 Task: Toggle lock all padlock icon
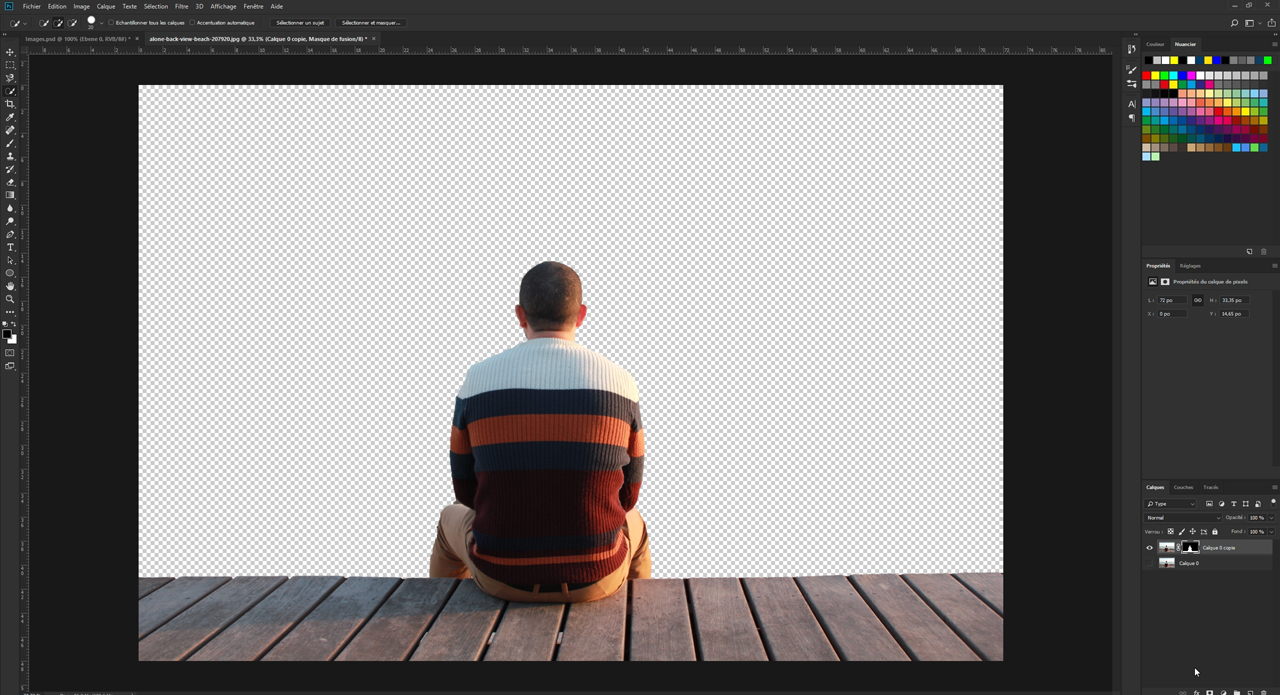1215,531
